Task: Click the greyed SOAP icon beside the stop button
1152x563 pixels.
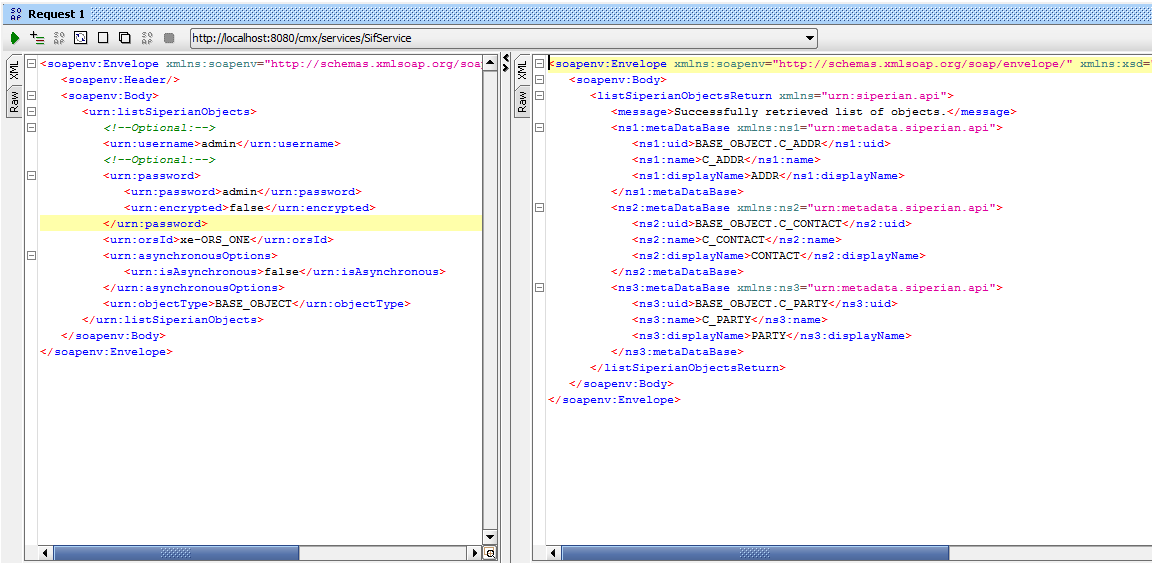Action: [147, 37]
